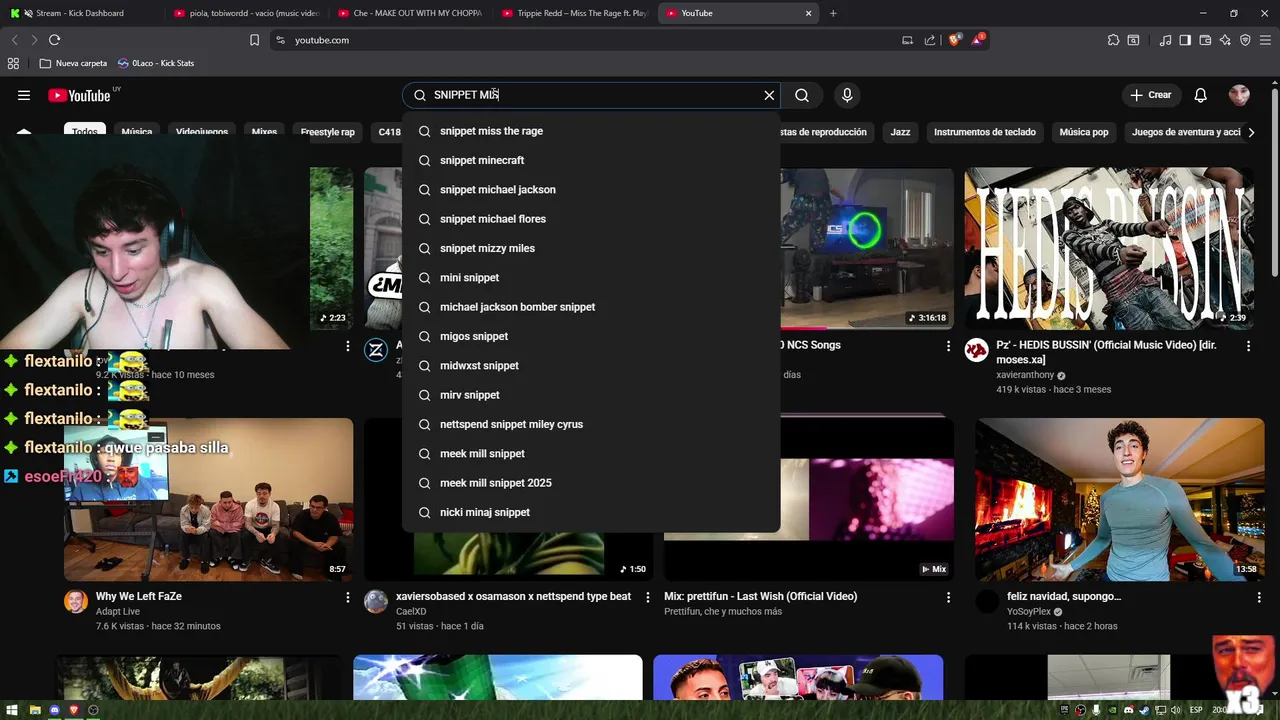Open "feliz navidad, supongo..." video thumbnail
Image resolution: width=1280 pixels, height=720 pixels.
(x=1120, y=499)
